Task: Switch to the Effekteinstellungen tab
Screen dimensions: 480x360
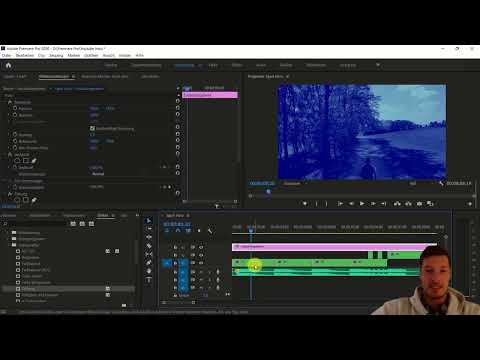Action: [x=54, y=76]
